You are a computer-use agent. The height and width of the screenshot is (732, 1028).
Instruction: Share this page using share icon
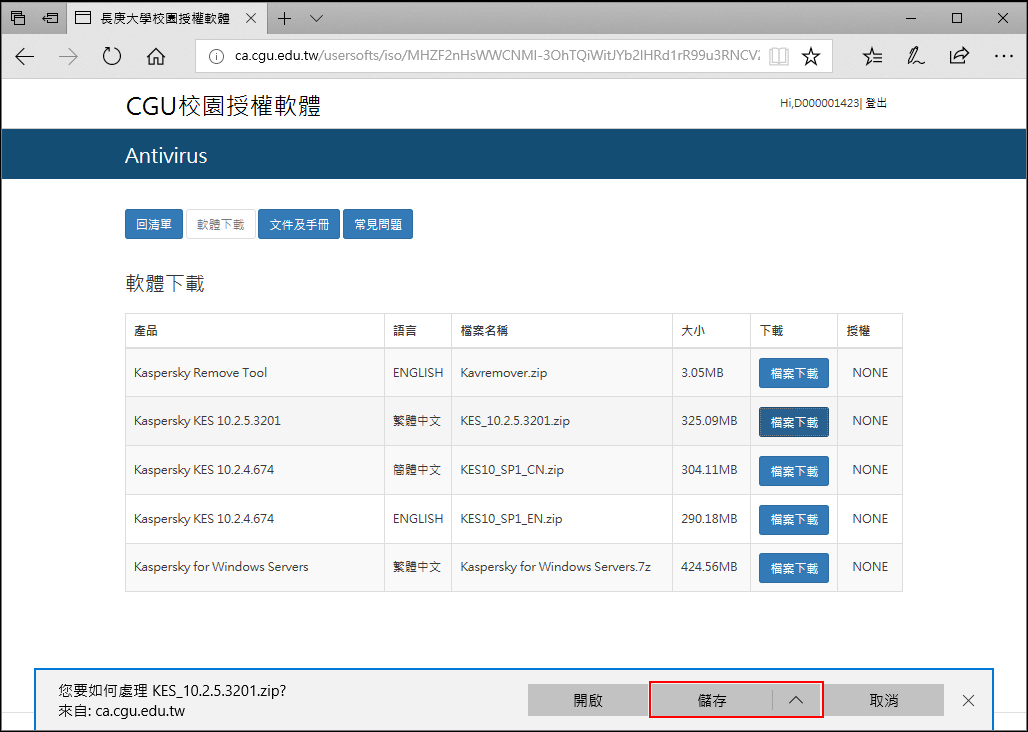(958, 57)
